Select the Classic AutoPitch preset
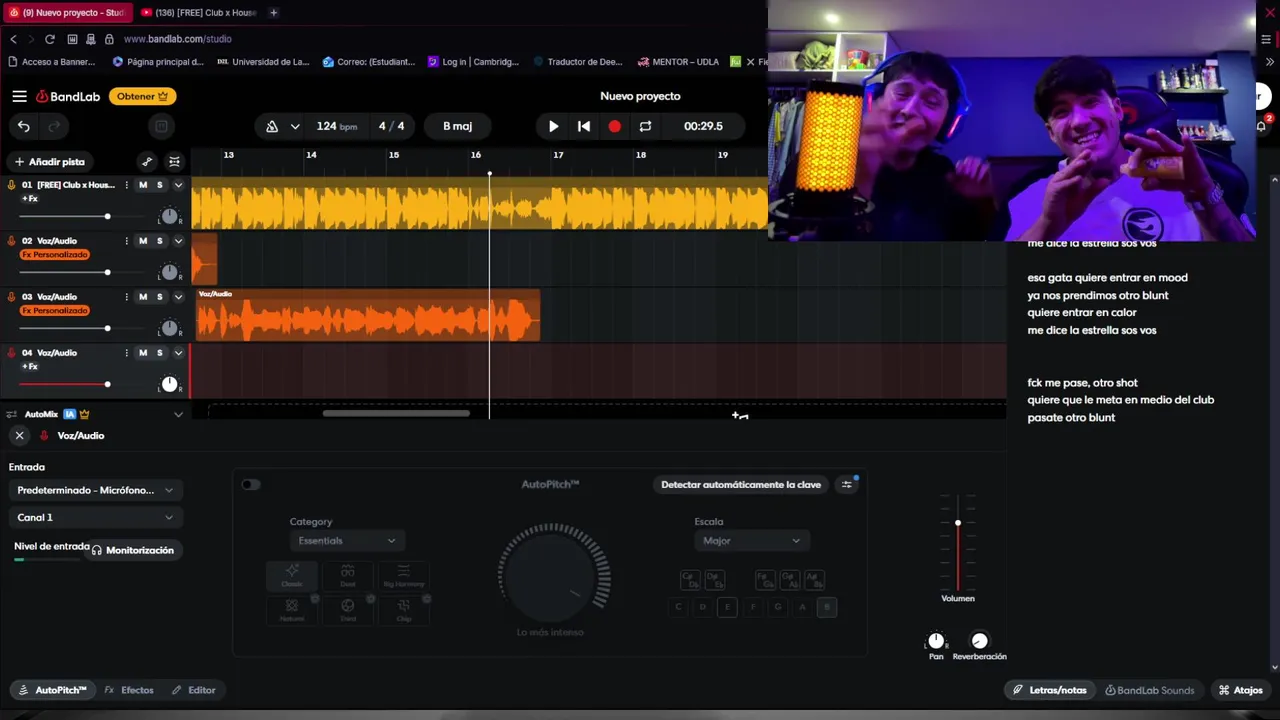 pyautogui.click(x=292, y=575)
